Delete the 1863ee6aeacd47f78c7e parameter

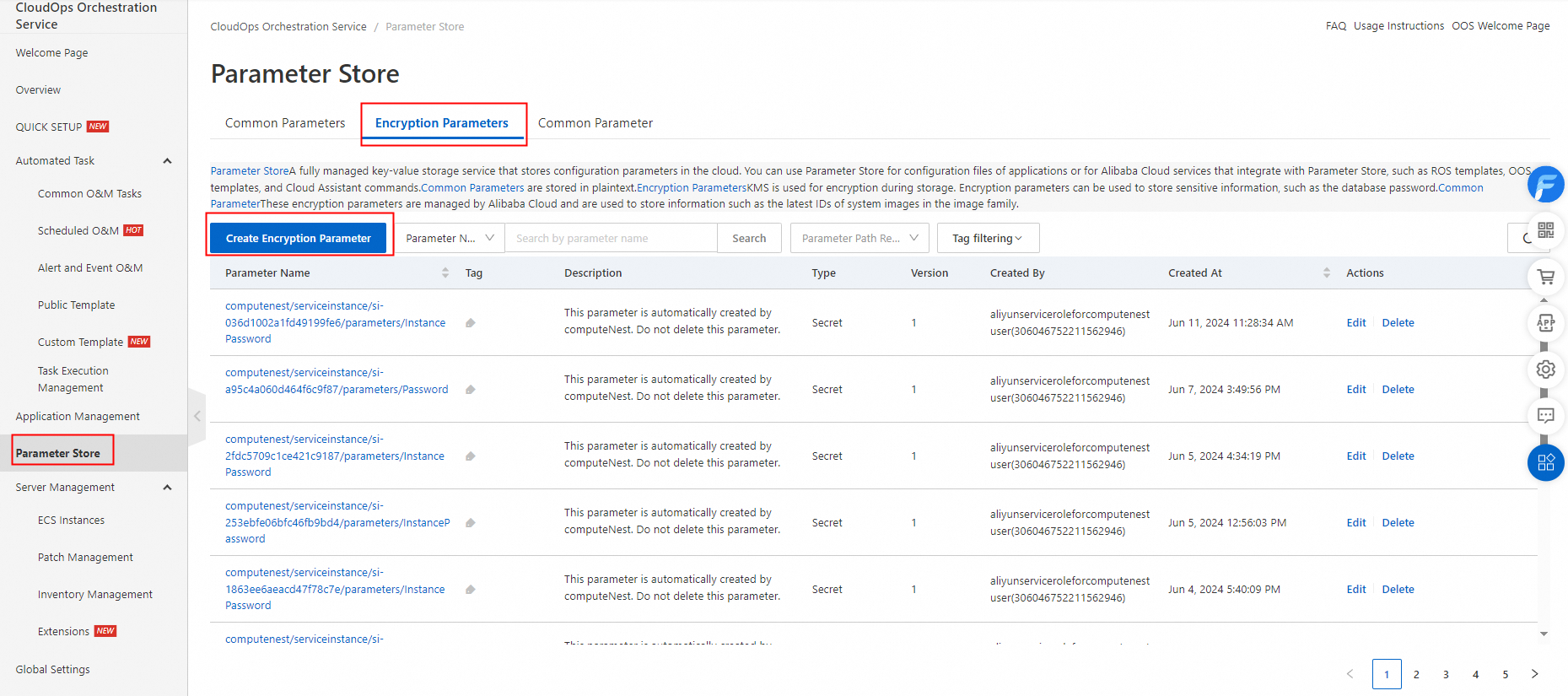1398,590
